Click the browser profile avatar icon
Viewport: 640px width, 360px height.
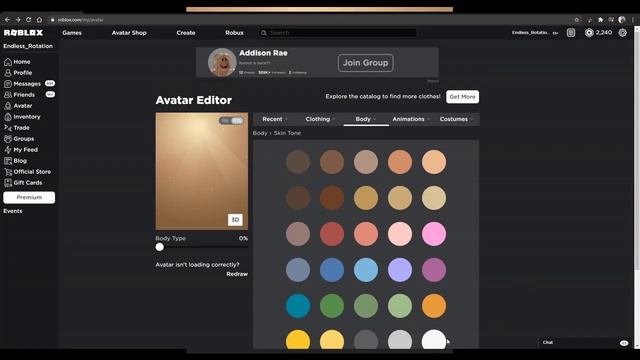coord(622,20)
